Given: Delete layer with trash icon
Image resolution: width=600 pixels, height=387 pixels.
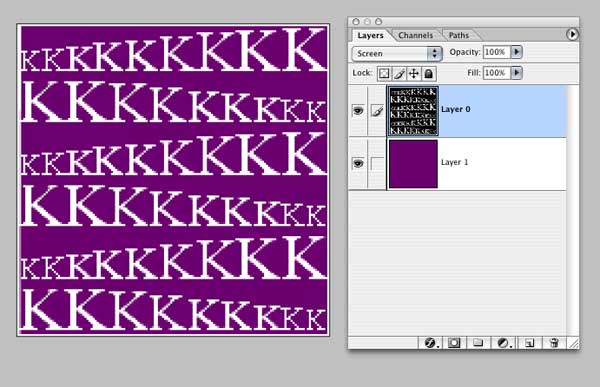Looking at the screenshot, I should point(554,343).
